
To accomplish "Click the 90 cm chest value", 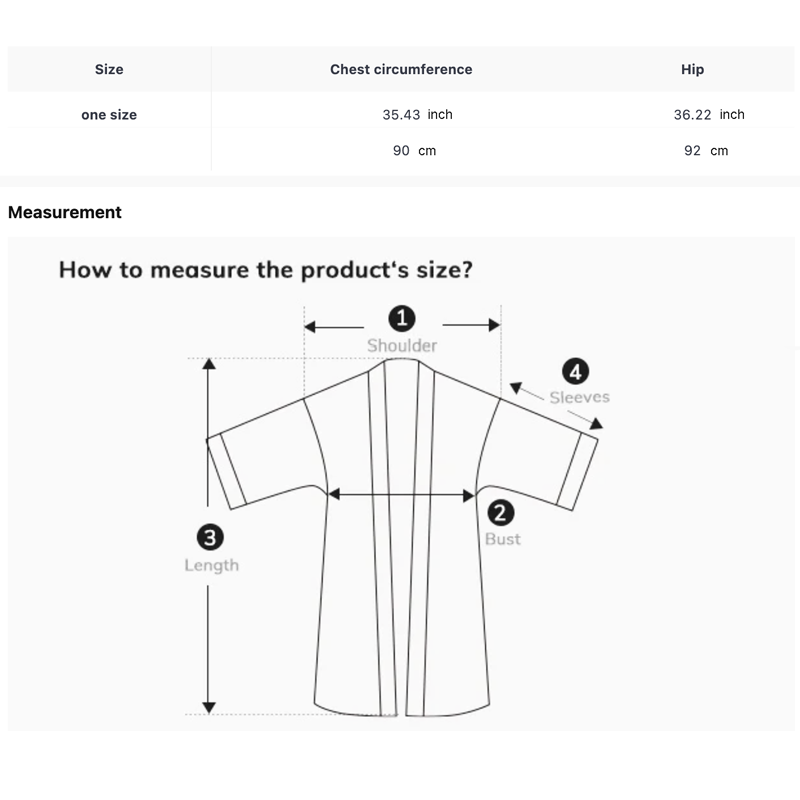I will click(x=414, y=151).
